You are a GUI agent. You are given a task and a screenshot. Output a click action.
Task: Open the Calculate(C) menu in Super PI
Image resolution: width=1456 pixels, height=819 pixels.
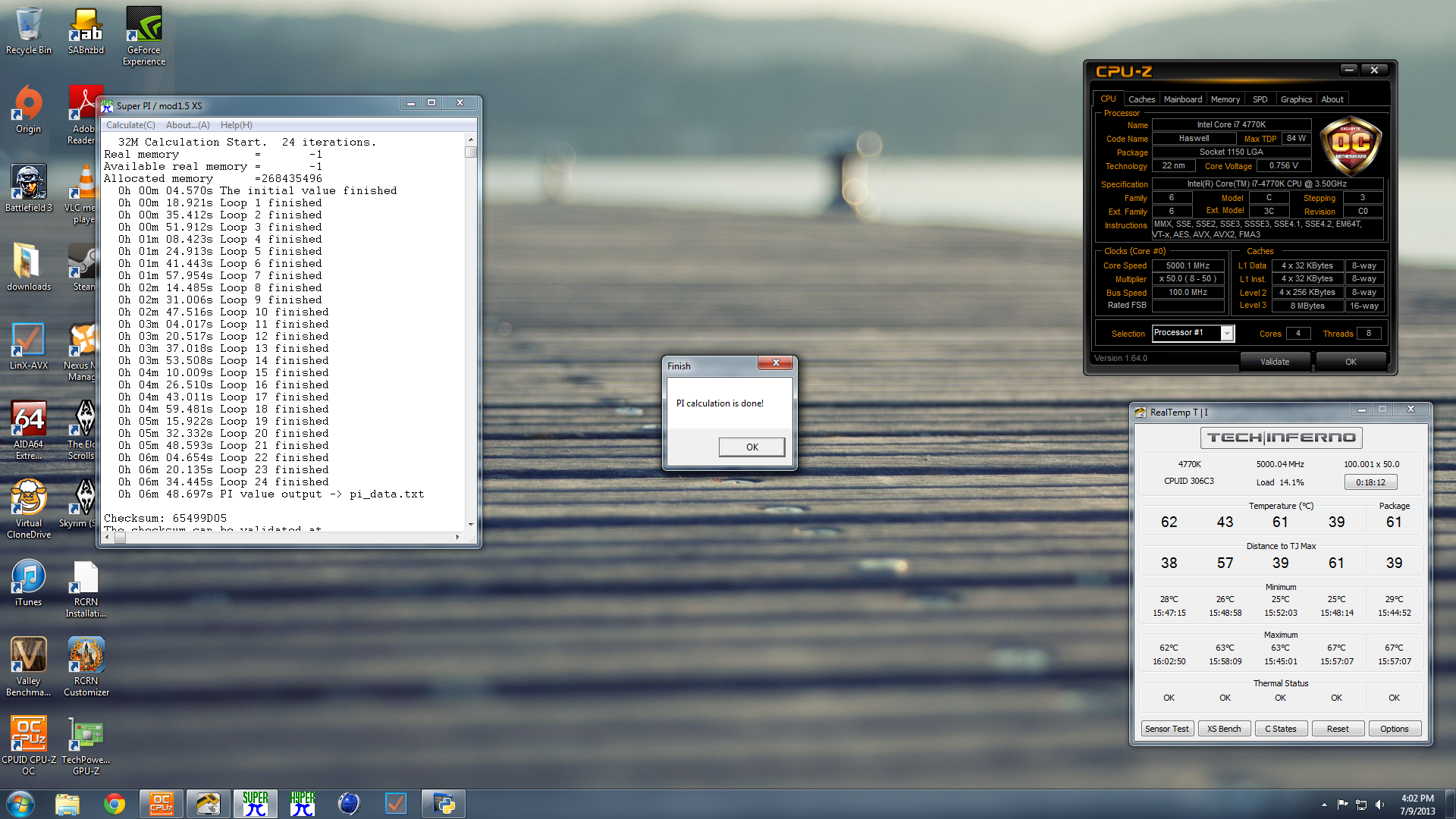point(130,125)
